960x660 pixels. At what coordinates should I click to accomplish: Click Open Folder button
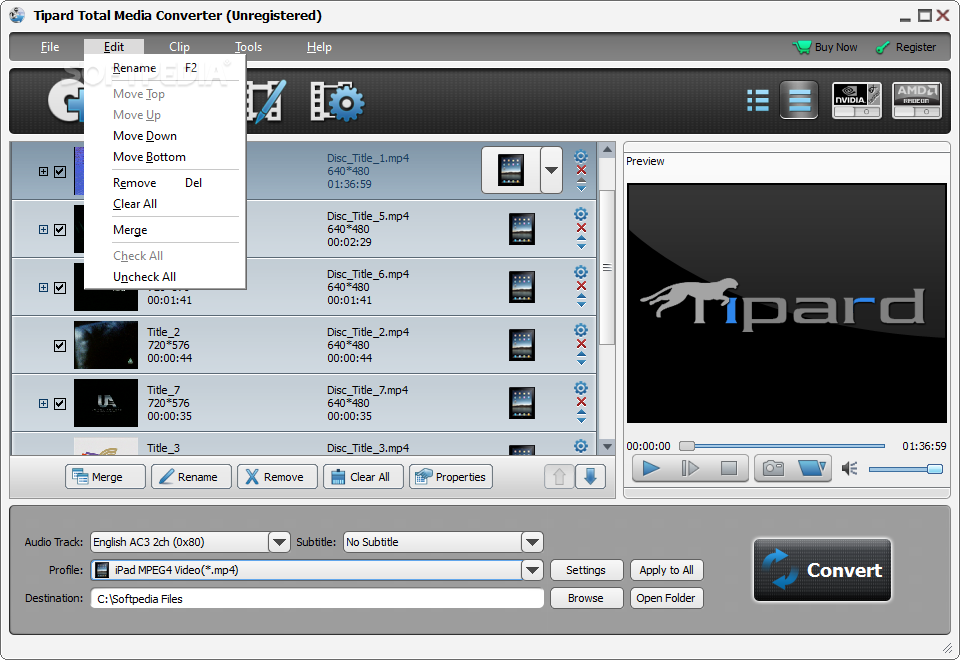pos(667,598)
